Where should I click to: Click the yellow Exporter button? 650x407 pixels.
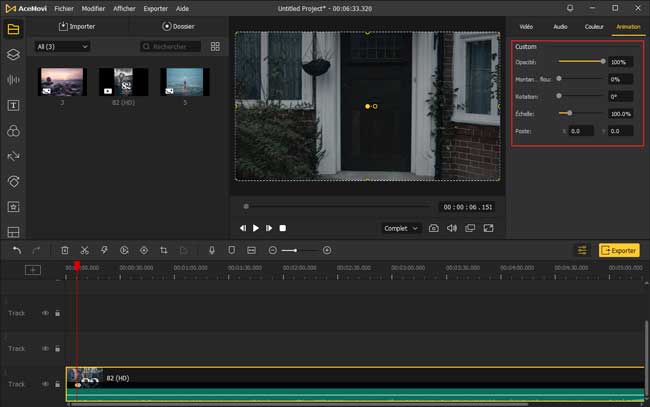coord(619,250)
